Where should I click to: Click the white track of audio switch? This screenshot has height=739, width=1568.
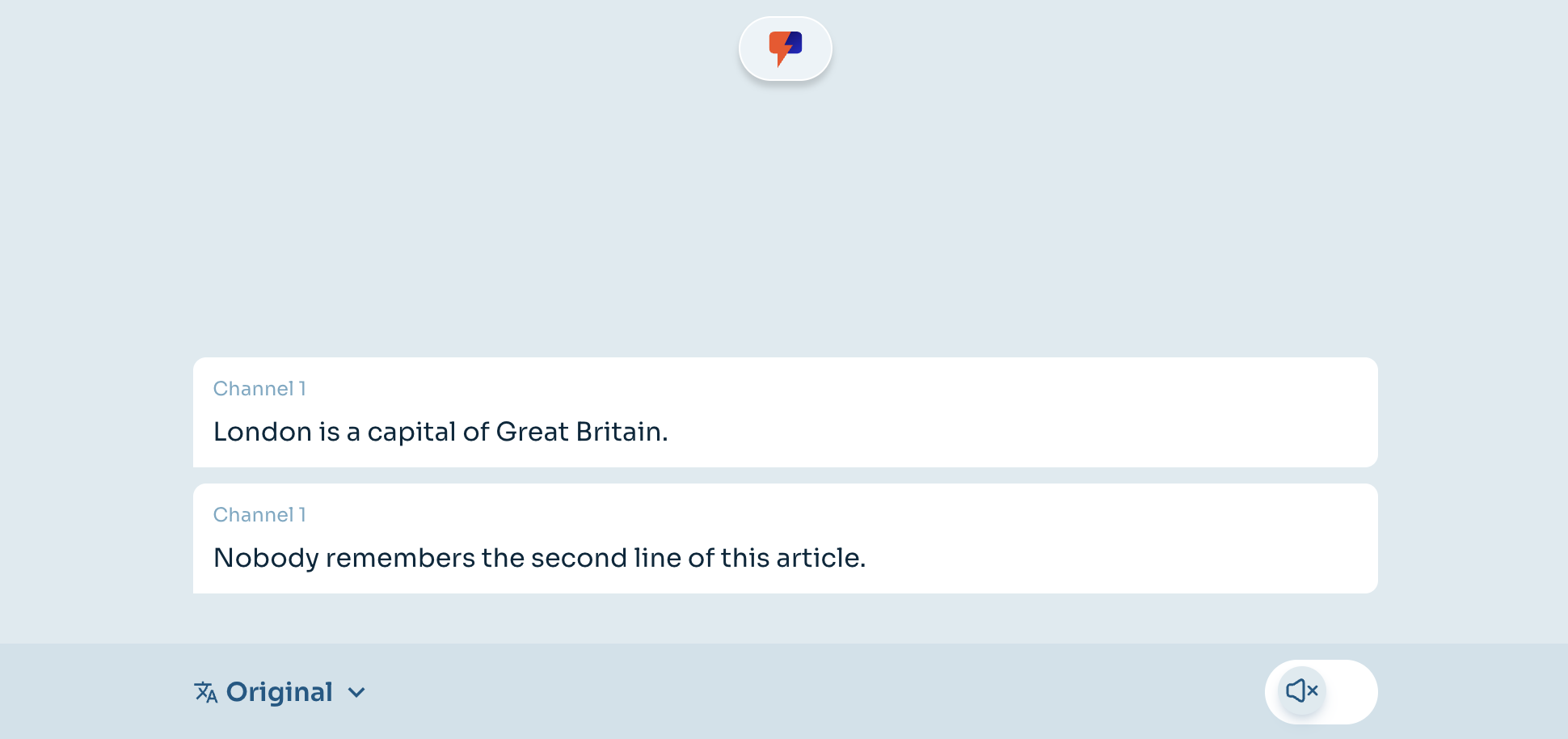[x=1351, y=692]
